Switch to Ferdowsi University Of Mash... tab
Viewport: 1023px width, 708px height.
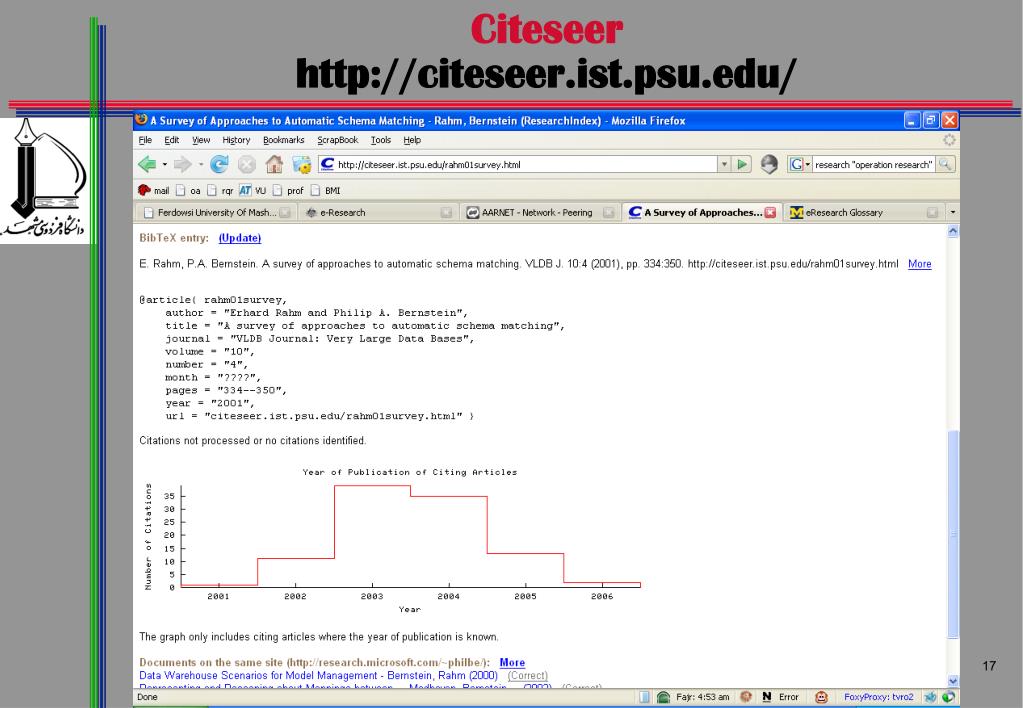coord(215,212)
